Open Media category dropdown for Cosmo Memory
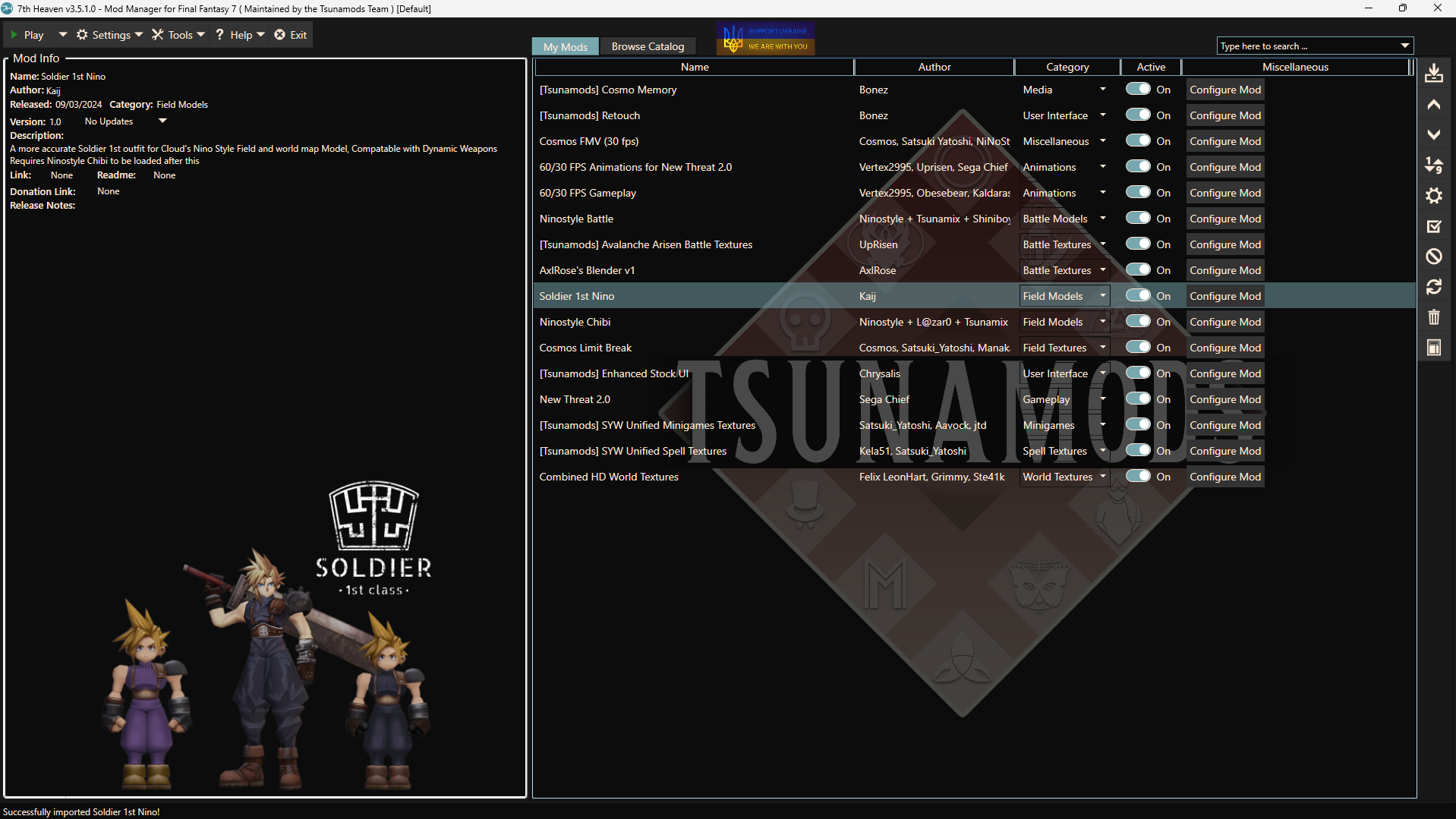This screenshot has height=819, width=1456. [1064, 90]
